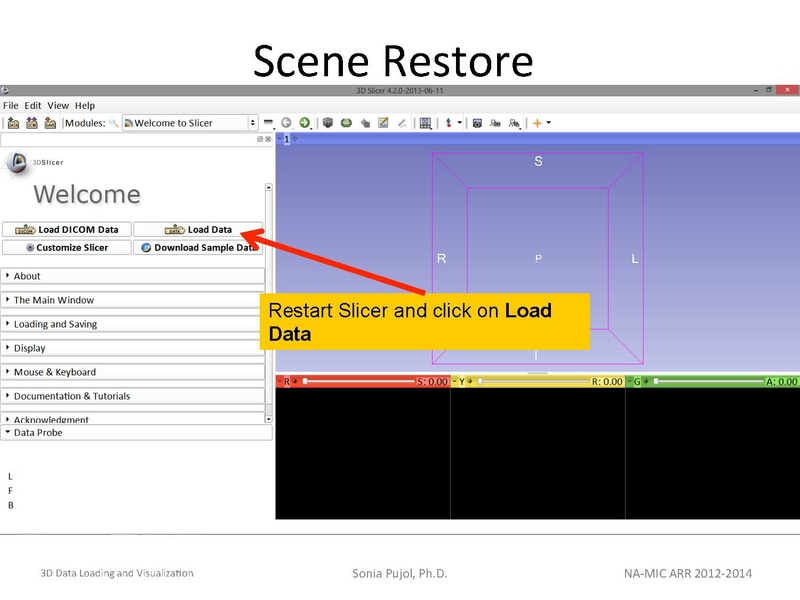Click the yellow slice view pin icon
The width and height of the screenshot is (800, 600).
click(455, 381)
